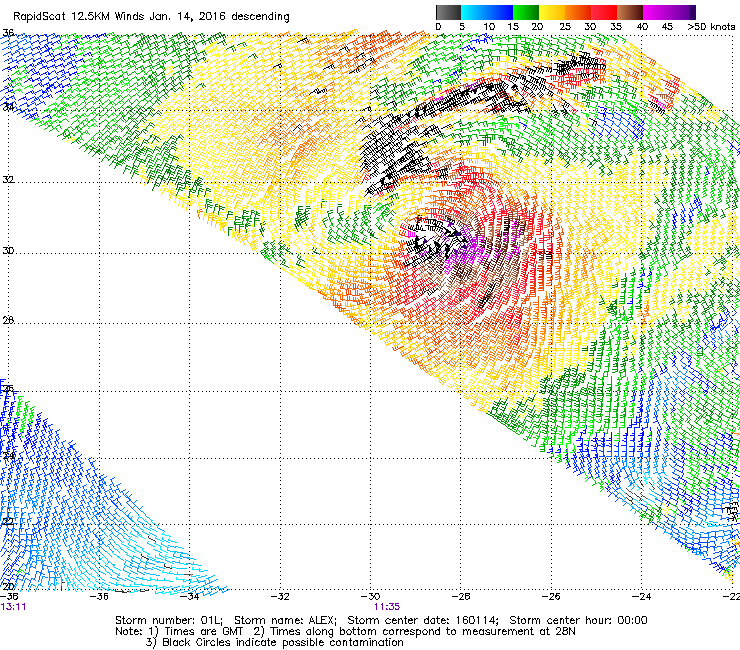Click the magenta 40-45 knots legend swatch

pyautogui.click(x=656, y=12)
